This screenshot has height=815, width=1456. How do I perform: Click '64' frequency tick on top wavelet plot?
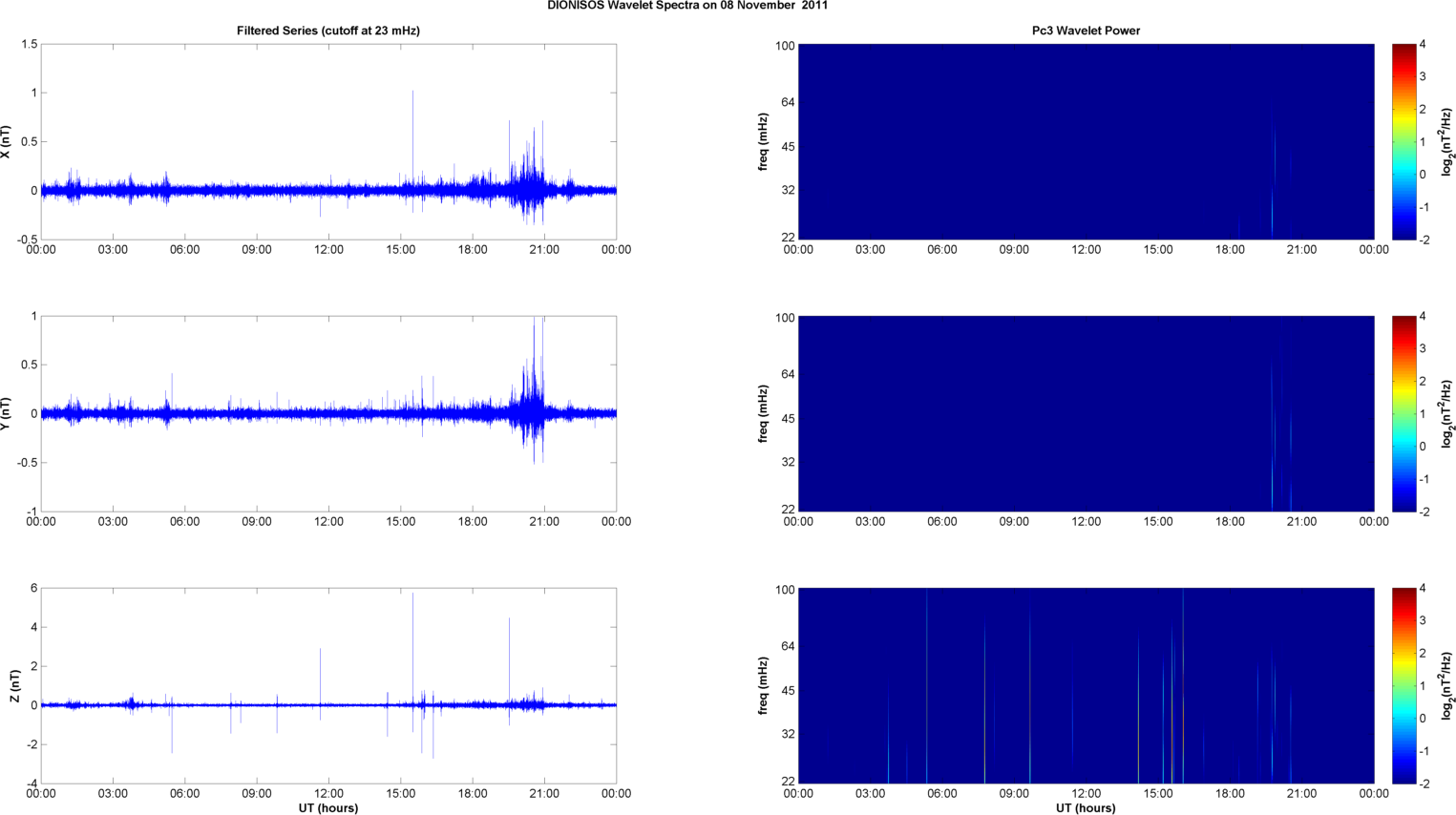(x=789, y=102)
